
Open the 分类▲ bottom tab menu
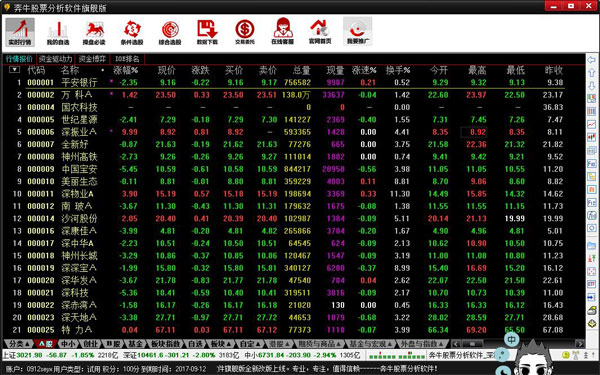[19, 344]
